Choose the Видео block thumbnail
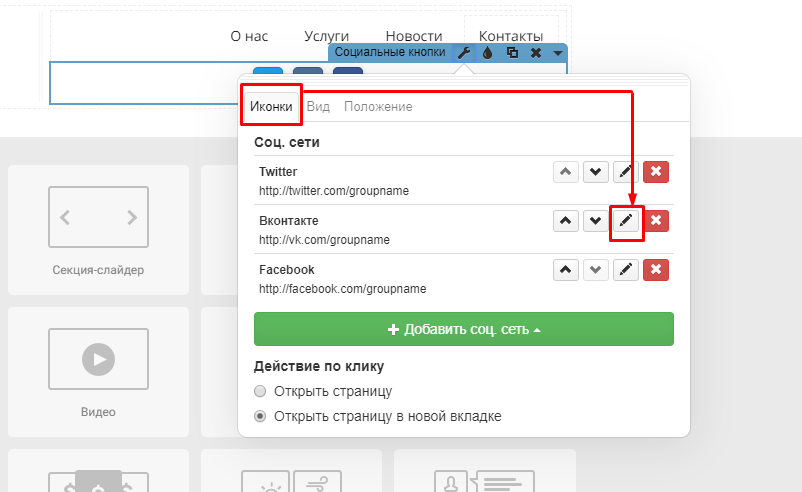 [98, 372]
